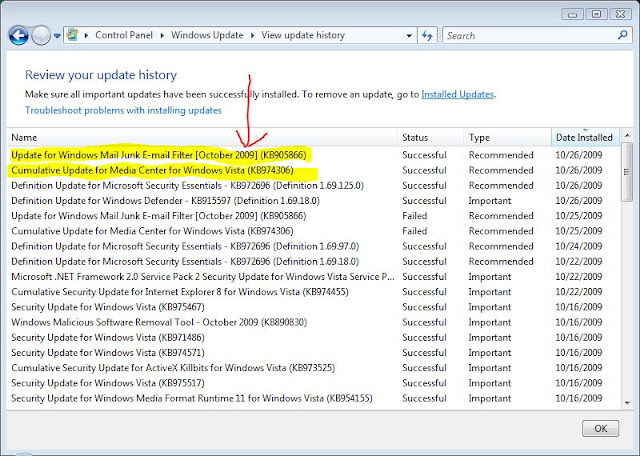
Task: Click the failed Media Center KB974306 update name
Action: pyautogui.click(x=152, y=231)
